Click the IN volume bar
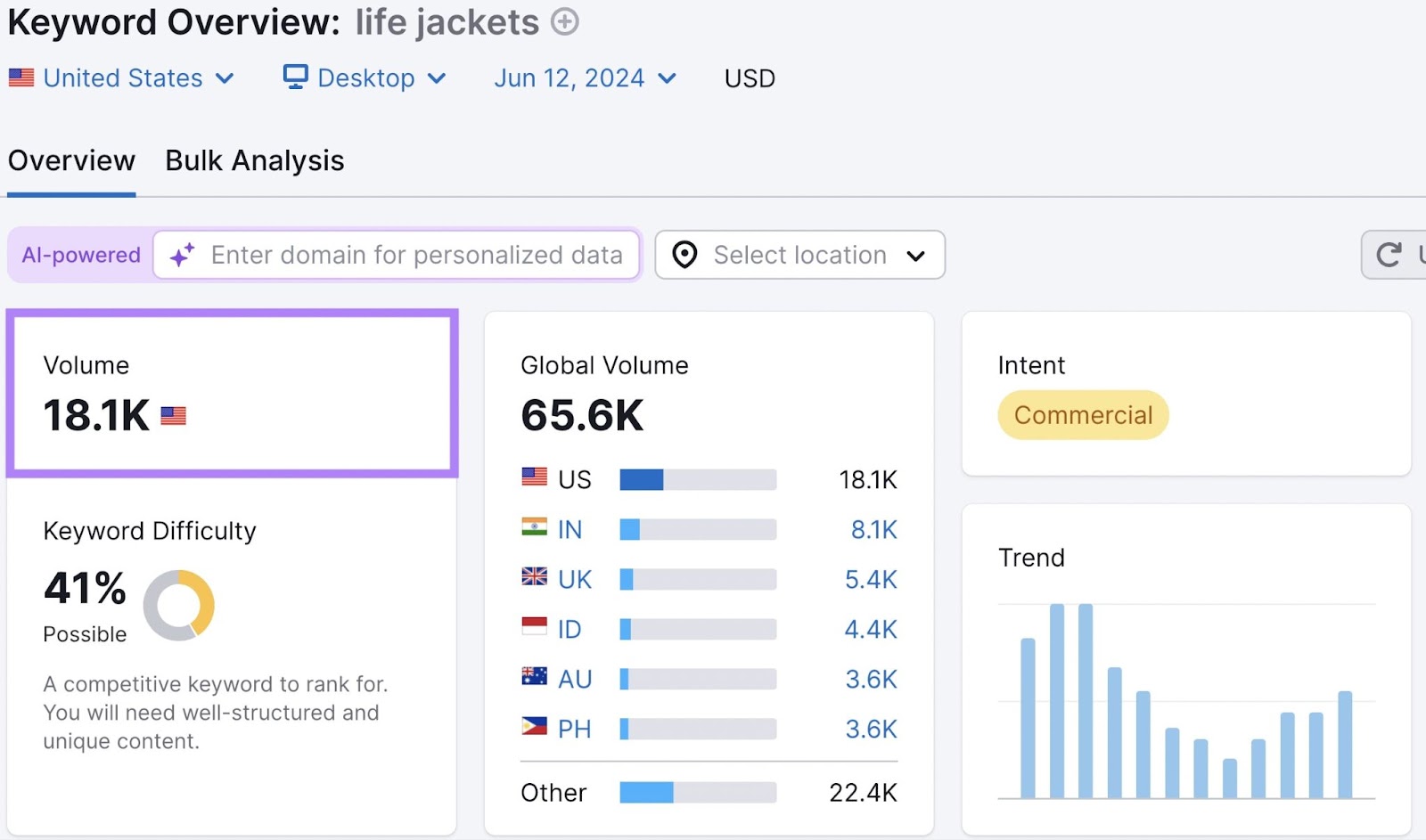This screenshot has height=840, width=1426. point(698,530)
